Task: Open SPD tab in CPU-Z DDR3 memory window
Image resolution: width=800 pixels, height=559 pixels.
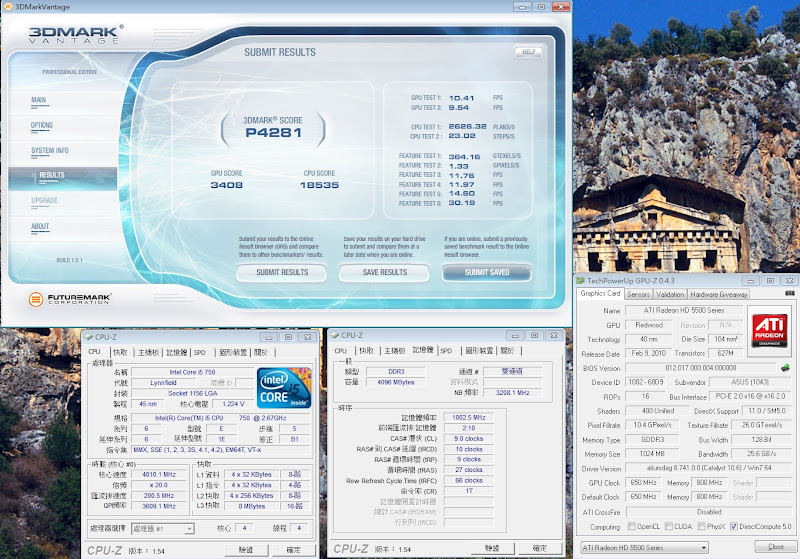Action: 446,351
